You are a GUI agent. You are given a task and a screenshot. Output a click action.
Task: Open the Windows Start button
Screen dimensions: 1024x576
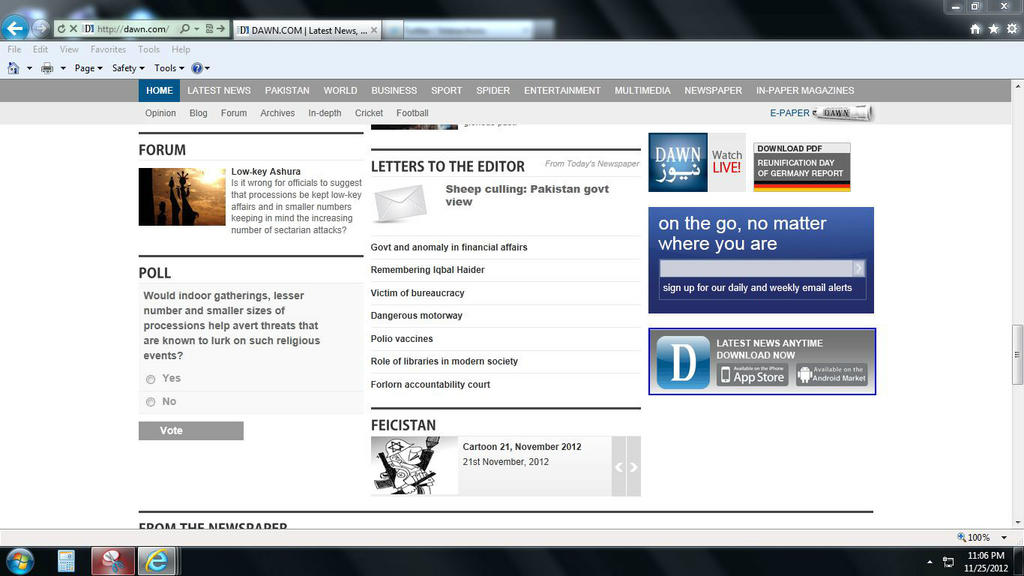(20, 562)
